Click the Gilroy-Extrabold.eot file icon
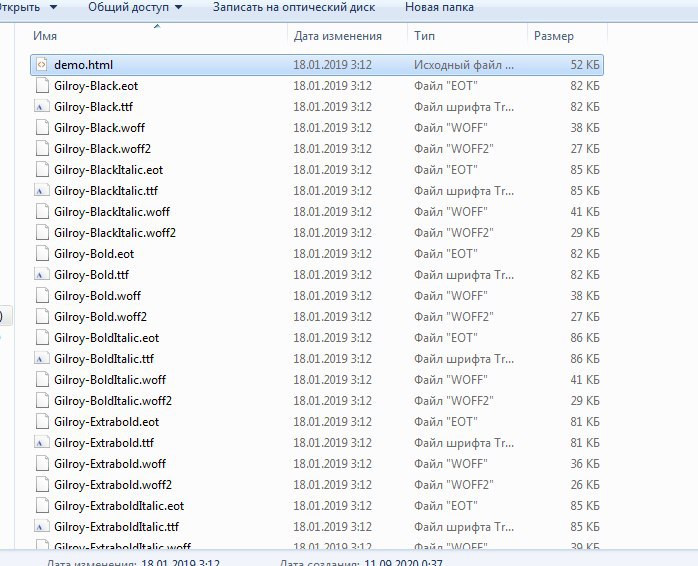This screenshot has height=566, width=698. point(42,422)
